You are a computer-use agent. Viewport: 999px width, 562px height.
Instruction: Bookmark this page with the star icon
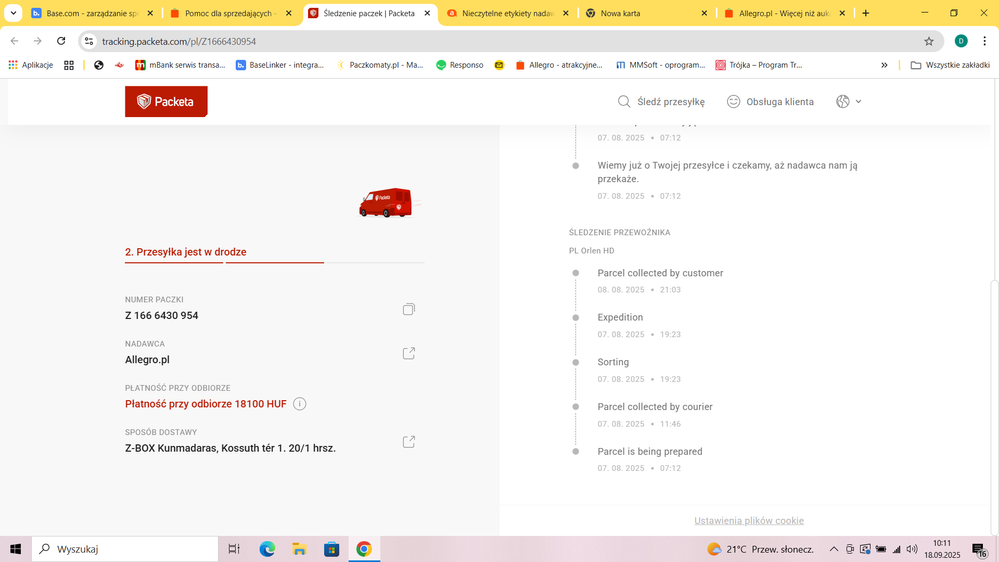pos(929,41)
